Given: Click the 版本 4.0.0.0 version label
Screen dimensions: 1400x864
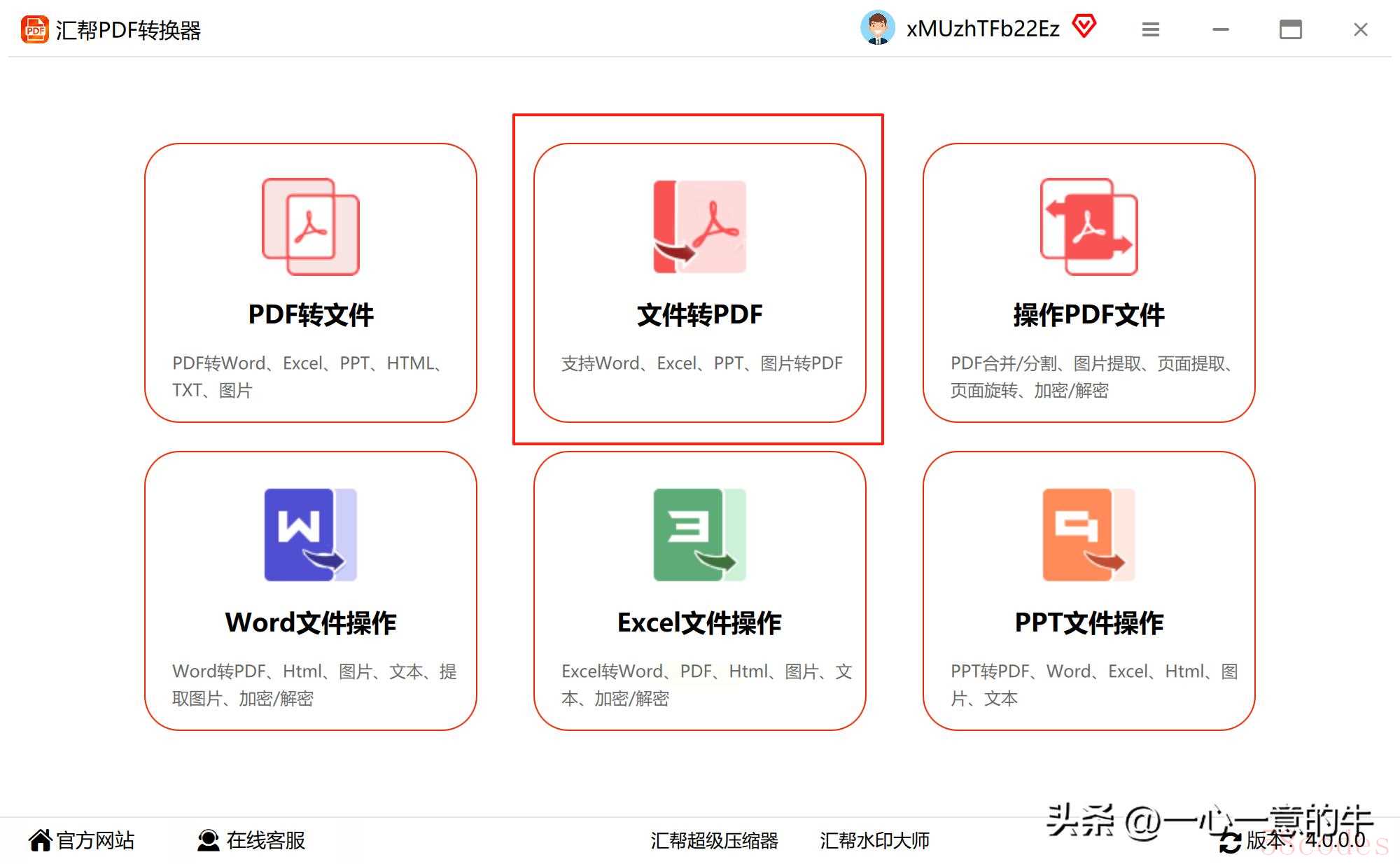Looking at the screenshot, I should coord(1305,840).
